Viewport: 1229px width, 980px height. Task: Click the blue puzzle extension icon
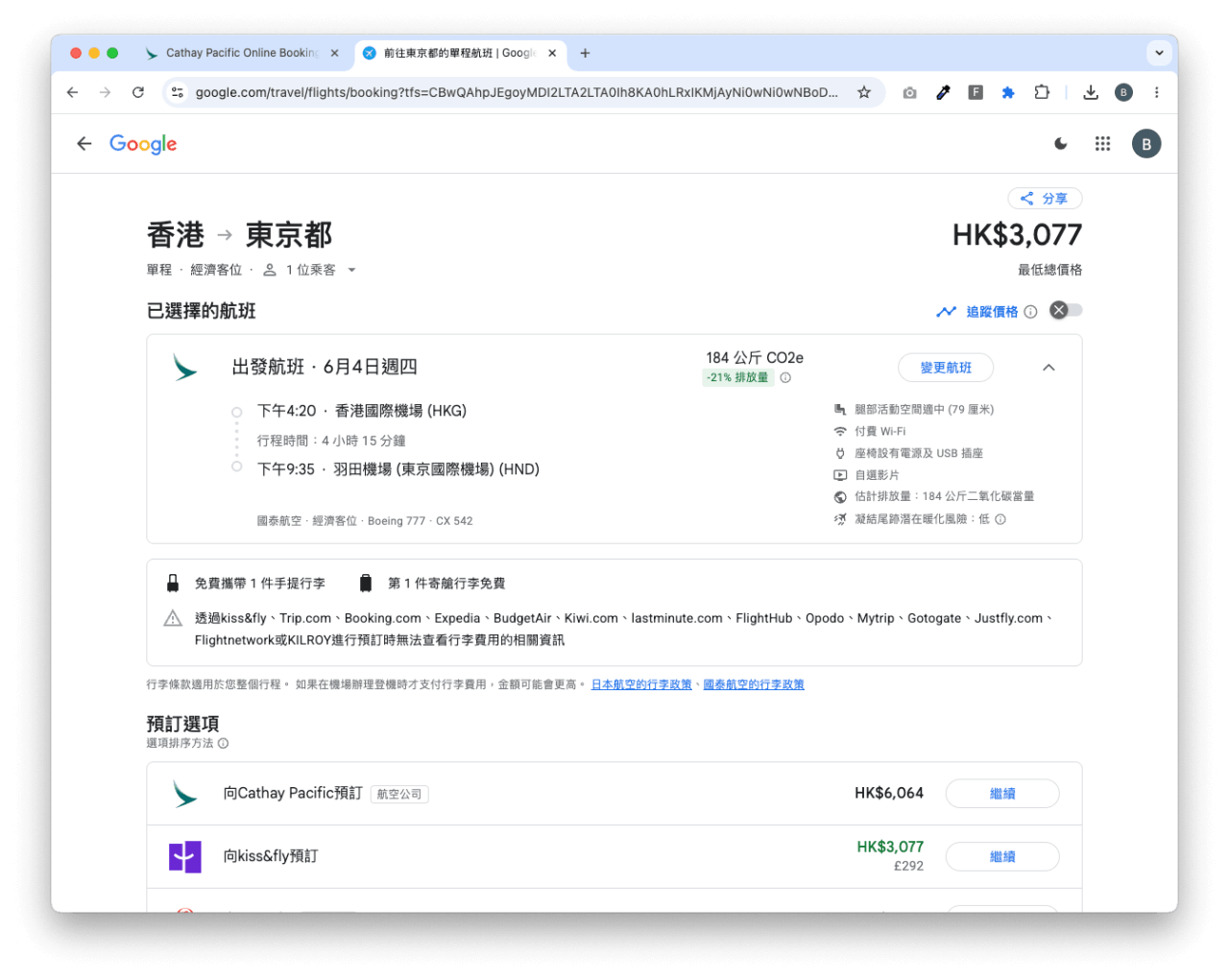(1008, 93)
